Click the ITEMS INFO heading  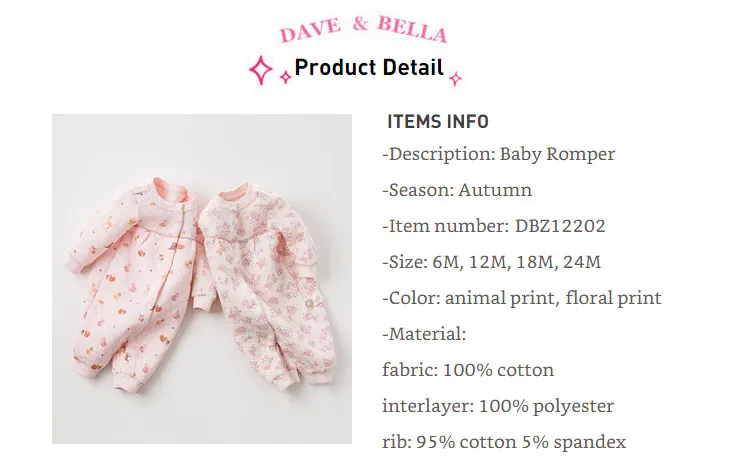[x=438, y=121]
